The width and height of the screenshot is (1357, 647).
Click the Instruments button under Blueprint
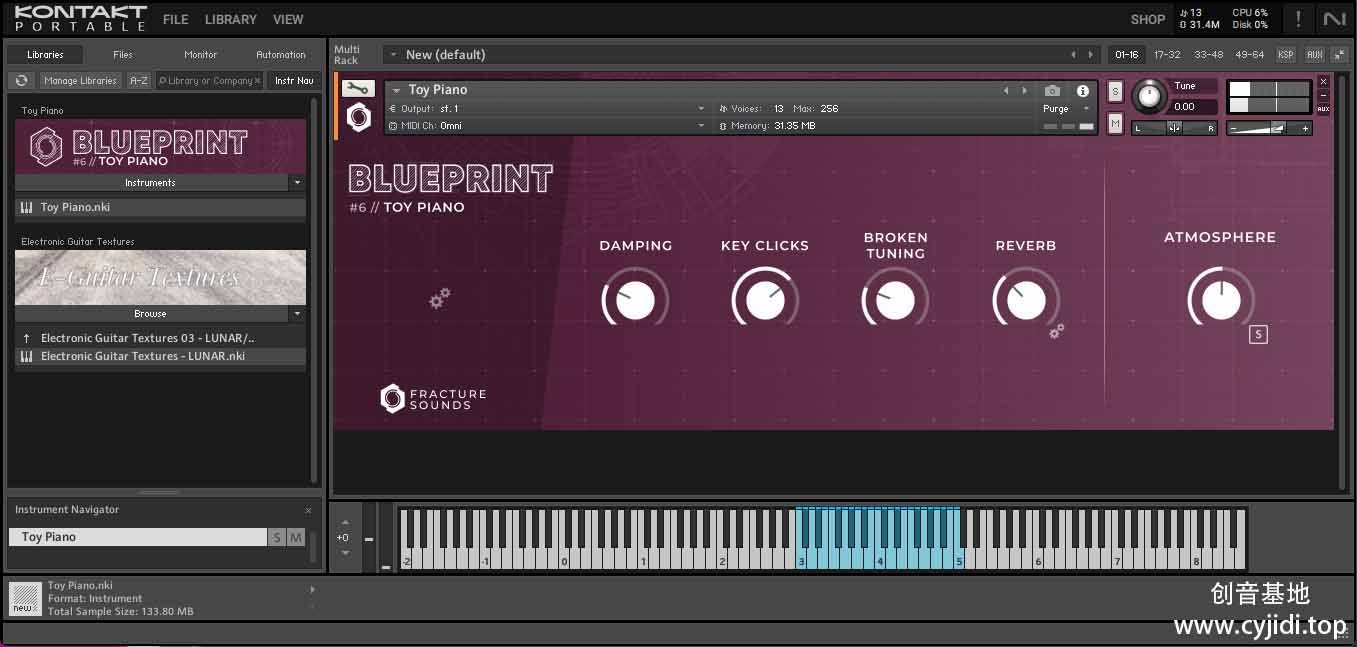pos(151,183)
